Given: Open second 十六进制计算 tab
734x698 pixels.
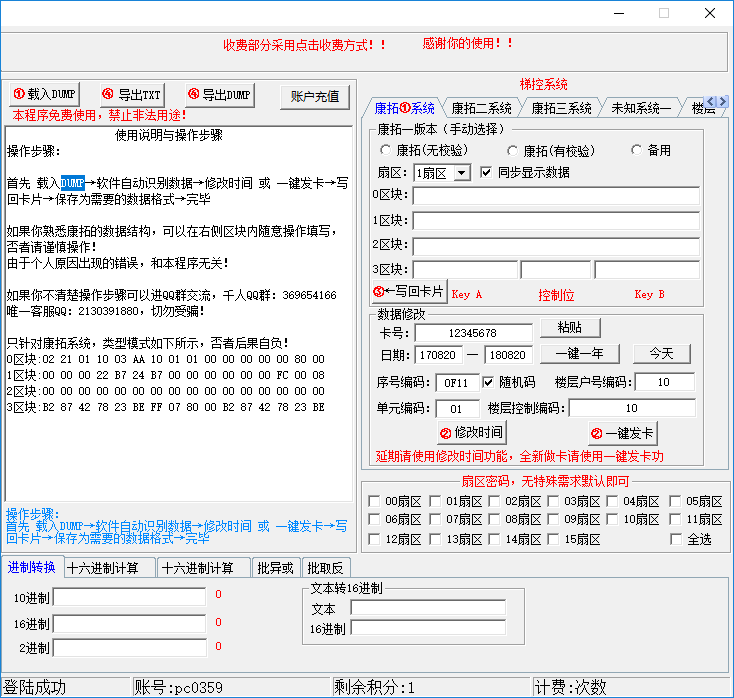Looking at the screenshot, I should 204,568.
